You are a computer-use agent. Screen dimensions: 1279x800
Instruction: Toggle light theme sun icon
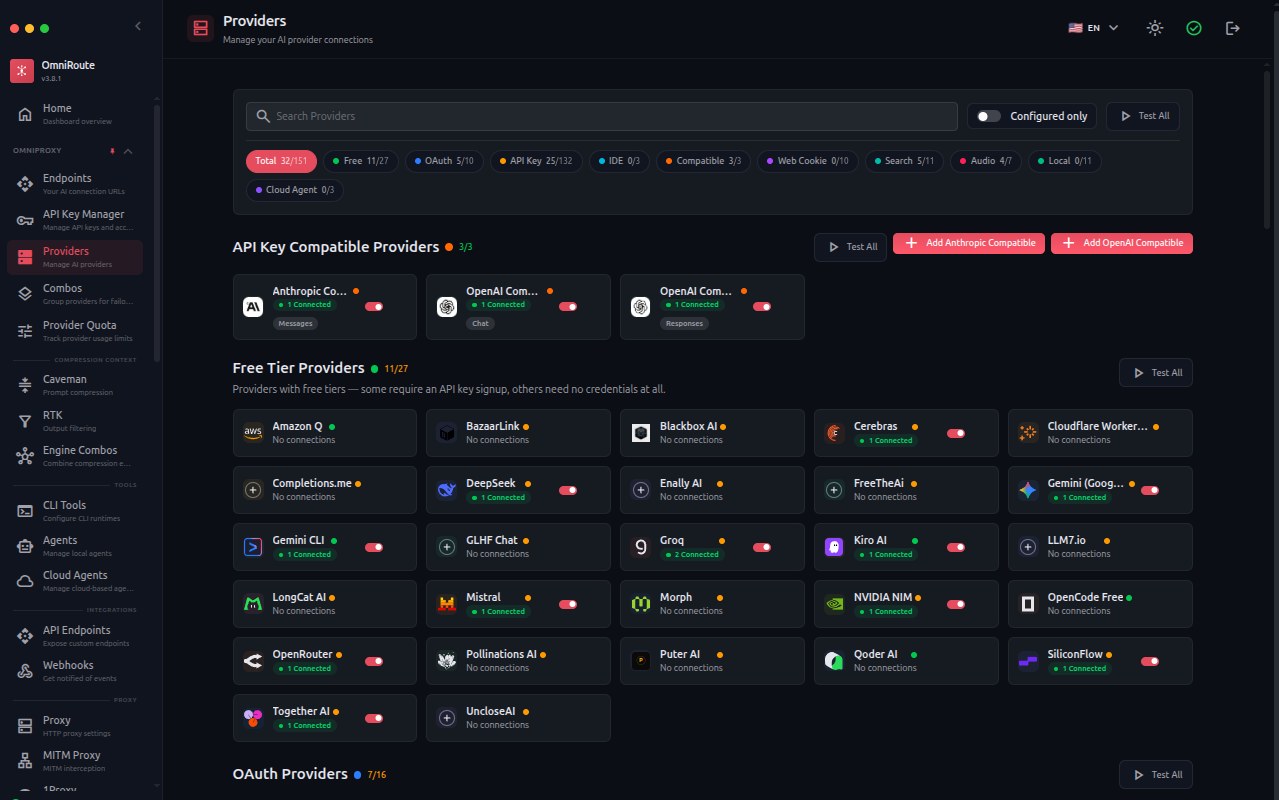[1155, 28]
